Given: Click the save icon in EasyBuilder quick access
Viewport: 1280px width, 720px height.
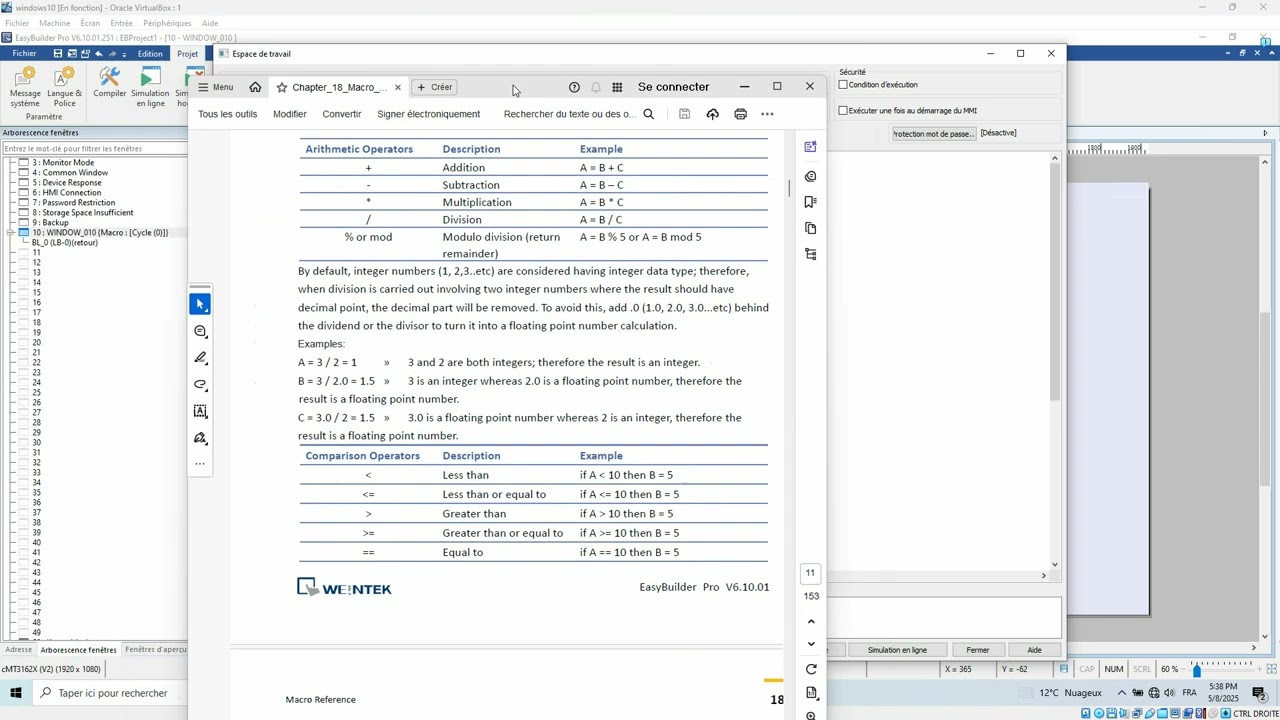Looking at the screenshot, I should click(x=58, y=54).
